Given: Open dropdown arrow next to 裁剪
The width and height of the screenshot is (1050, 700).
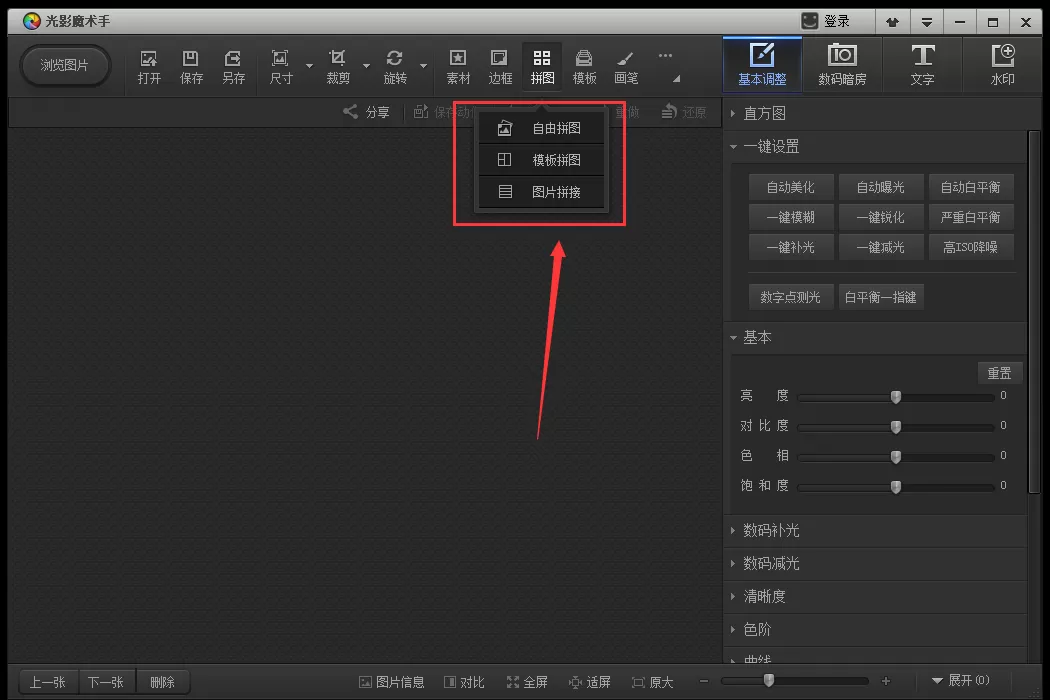Looking at the screenshot, I should (366, 66).
